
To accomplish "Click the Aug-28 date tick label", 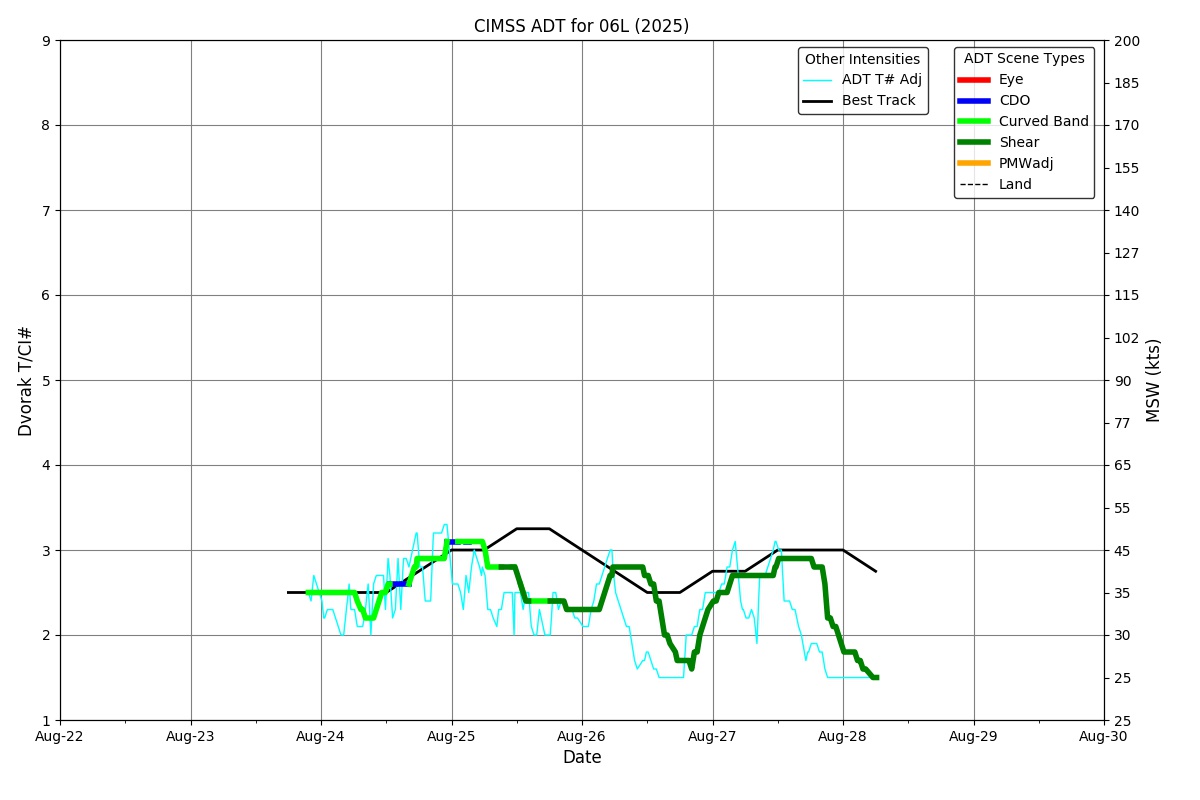I will [x=843, y=737].
